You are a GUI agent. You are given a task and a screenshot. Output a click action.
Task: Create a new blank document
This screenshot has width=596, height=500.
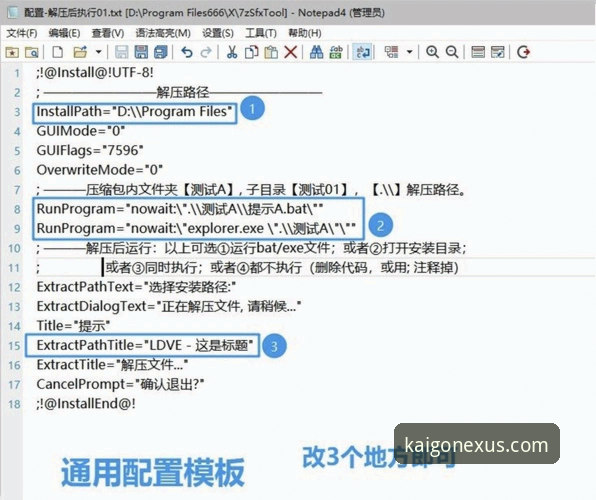pyautogui.click(x=57, y=52)
